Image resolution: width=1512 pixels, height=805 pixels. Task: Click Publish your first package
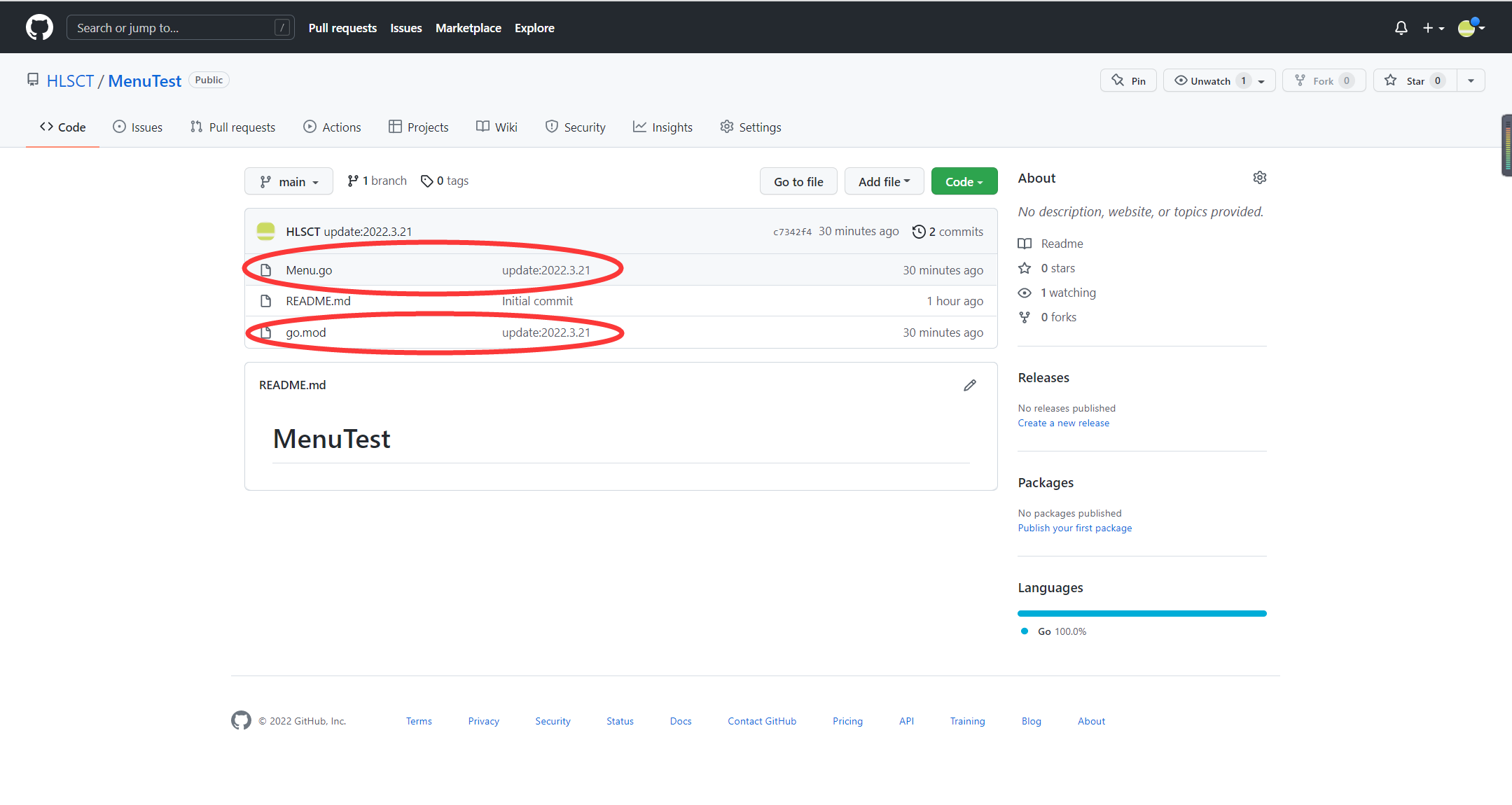1074,528
